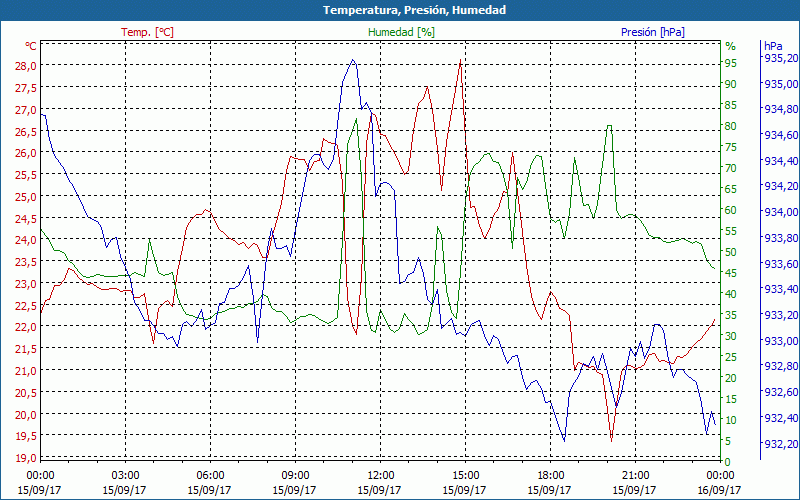Click the green '%' humidity unit label
The width and height of the screenshot is (800, 500).
pos(731,46)
